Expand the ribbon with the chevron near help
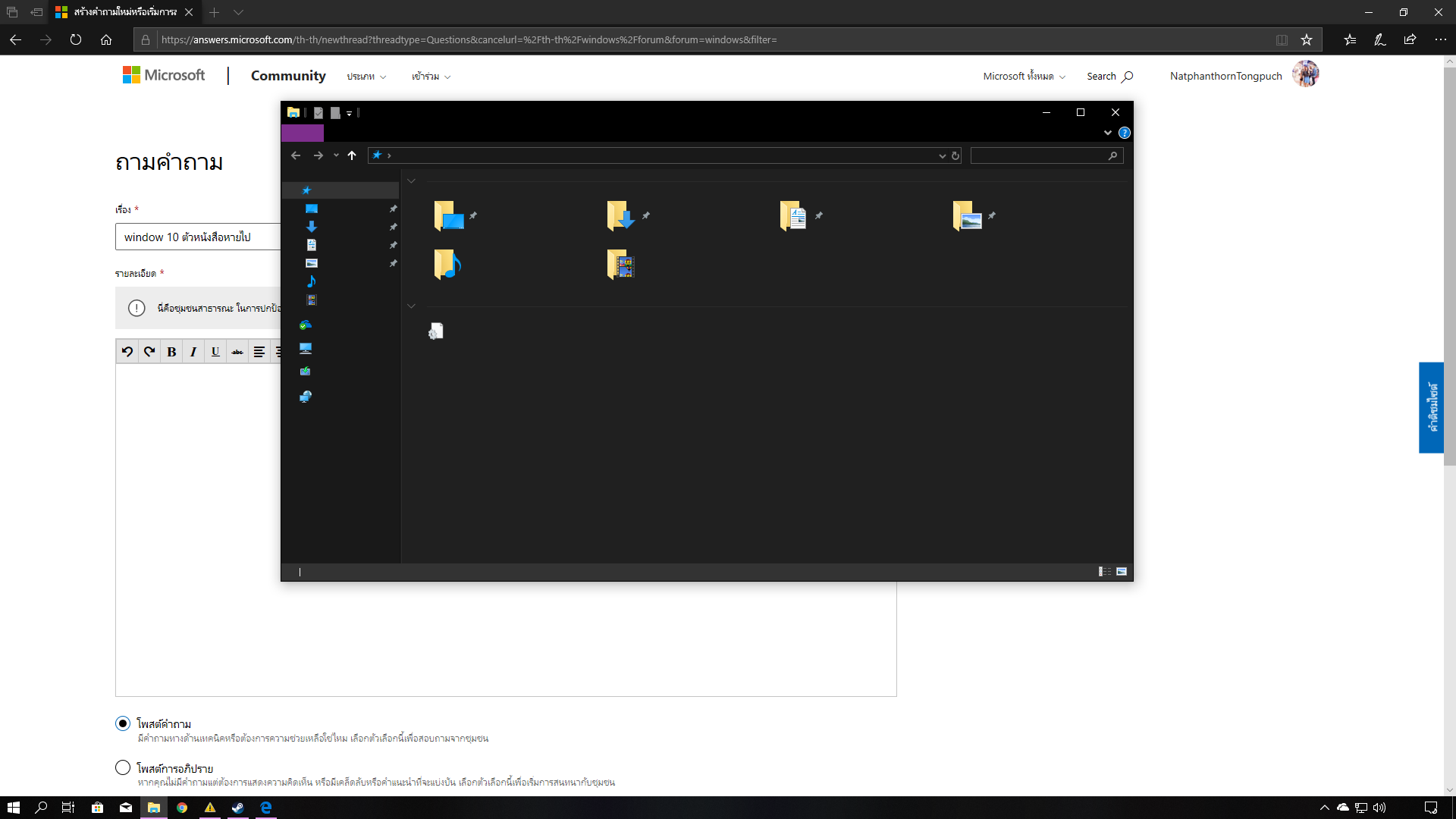This screenshot has width=1456, height=819. [1107, 133]
